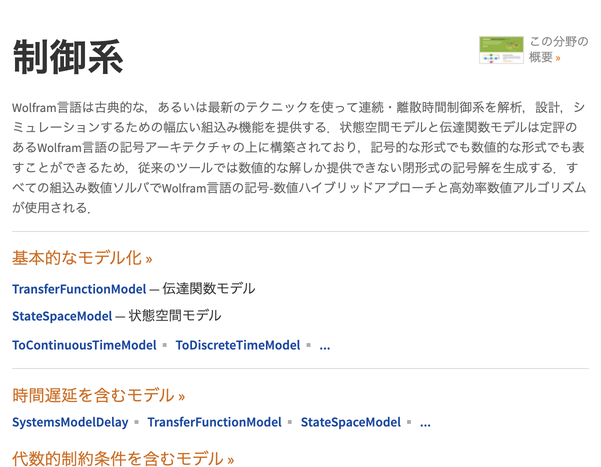Click the » arrow after 概要
601x467 pixels.
click(558, 58)
